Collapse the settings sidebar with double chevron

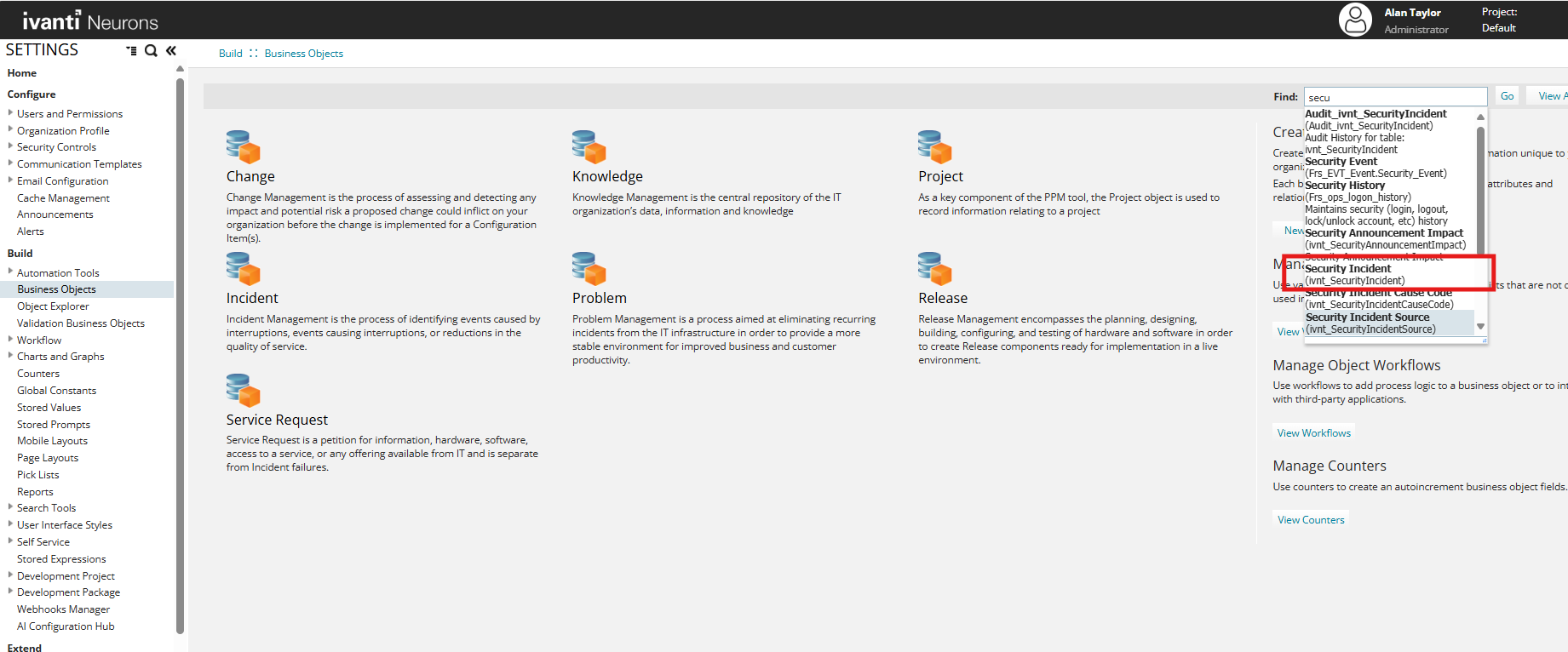[x=171, y=51]
